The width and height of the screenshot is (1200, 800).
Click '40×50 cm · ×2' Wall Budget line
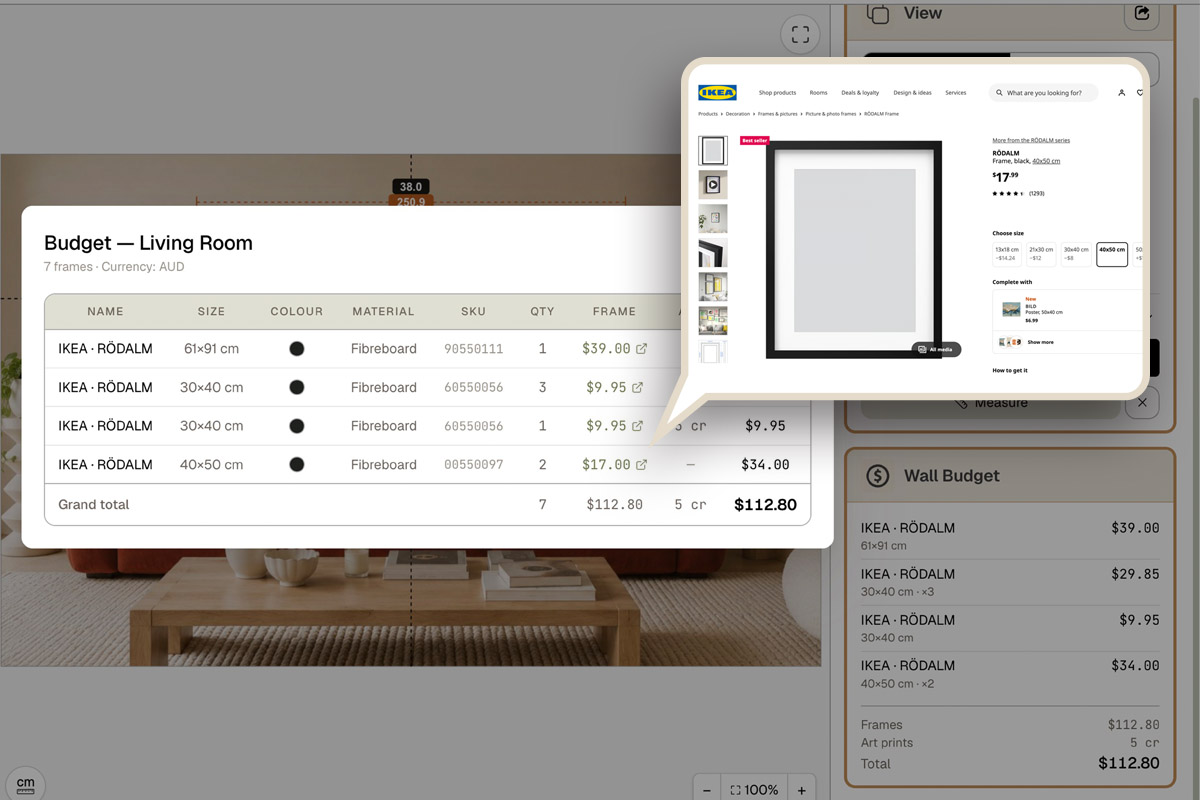(x=897, y=684)
